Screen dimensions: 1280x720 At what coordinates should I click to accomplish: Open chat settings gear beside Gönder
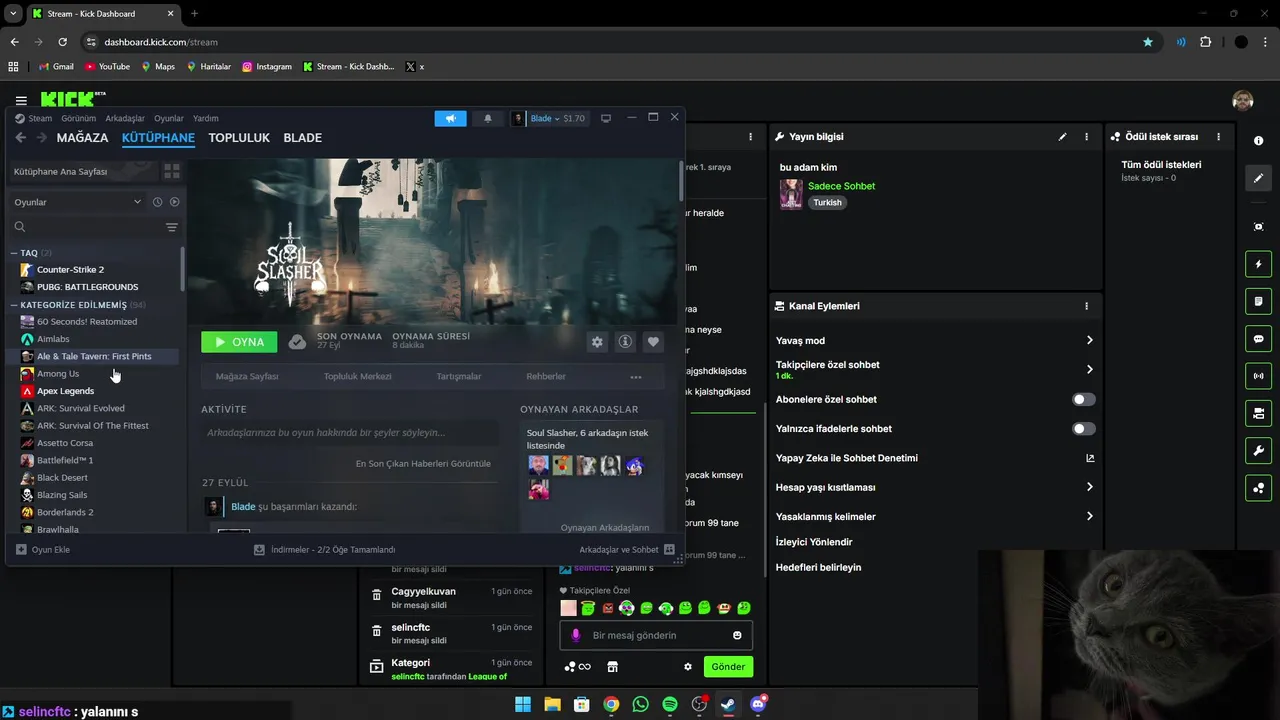(x=688, y=667)
